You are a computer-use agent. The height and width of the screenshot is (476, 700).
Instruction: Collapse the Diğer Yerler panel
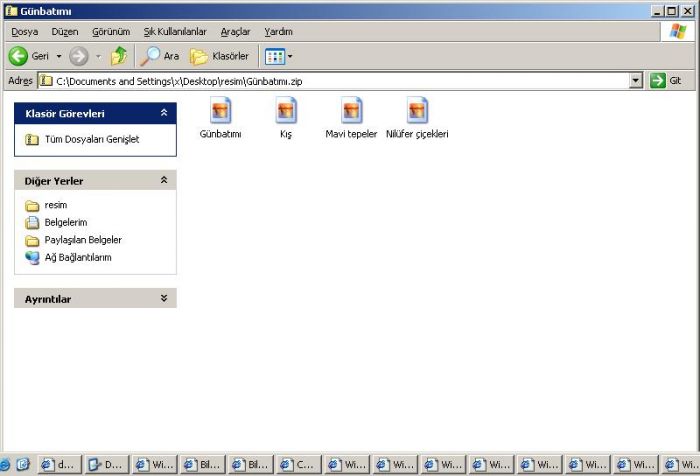click(164, 181)
